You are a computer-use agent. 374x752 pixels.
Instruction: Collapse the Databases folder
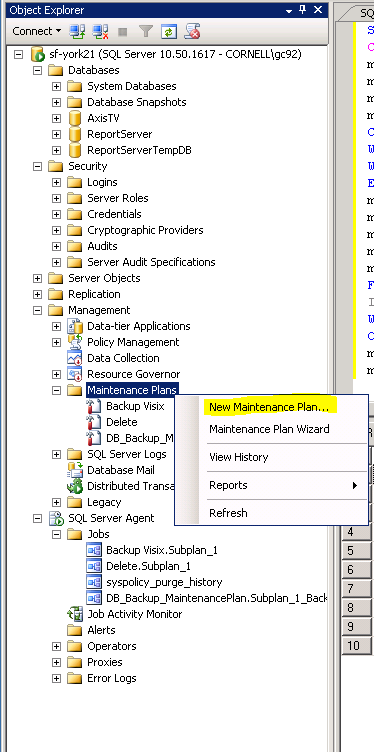[37, 70]
